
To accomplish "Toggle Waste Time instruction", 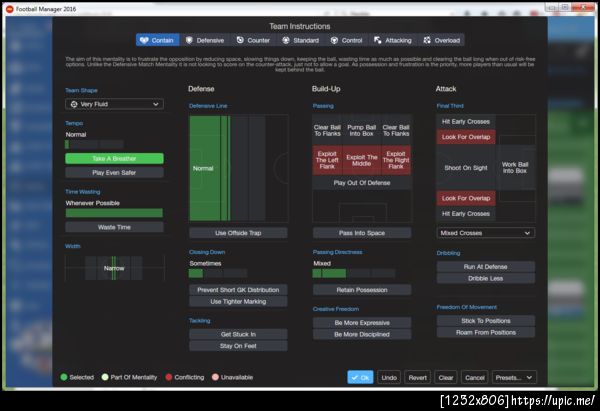I will [114, 227].
